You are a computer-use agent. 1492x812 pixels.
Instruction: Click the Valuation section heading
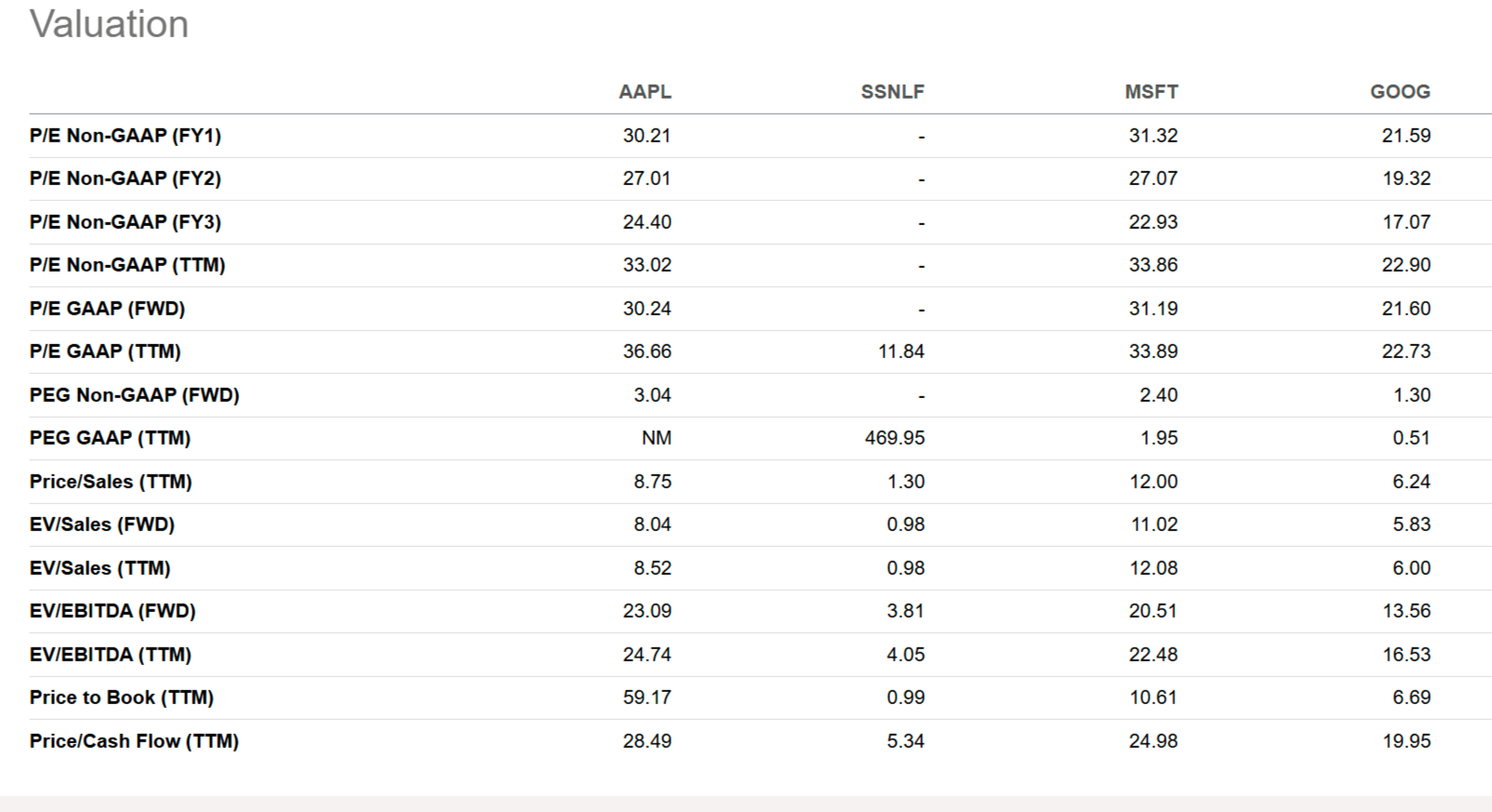(x=109, y=24)
